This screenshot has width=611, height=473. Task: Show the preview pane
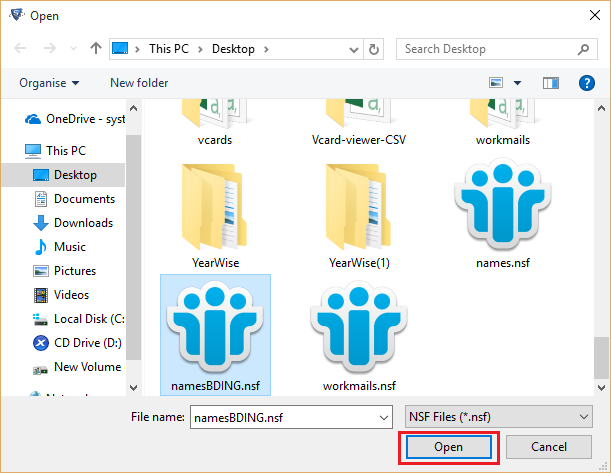[x=551, y=83]
